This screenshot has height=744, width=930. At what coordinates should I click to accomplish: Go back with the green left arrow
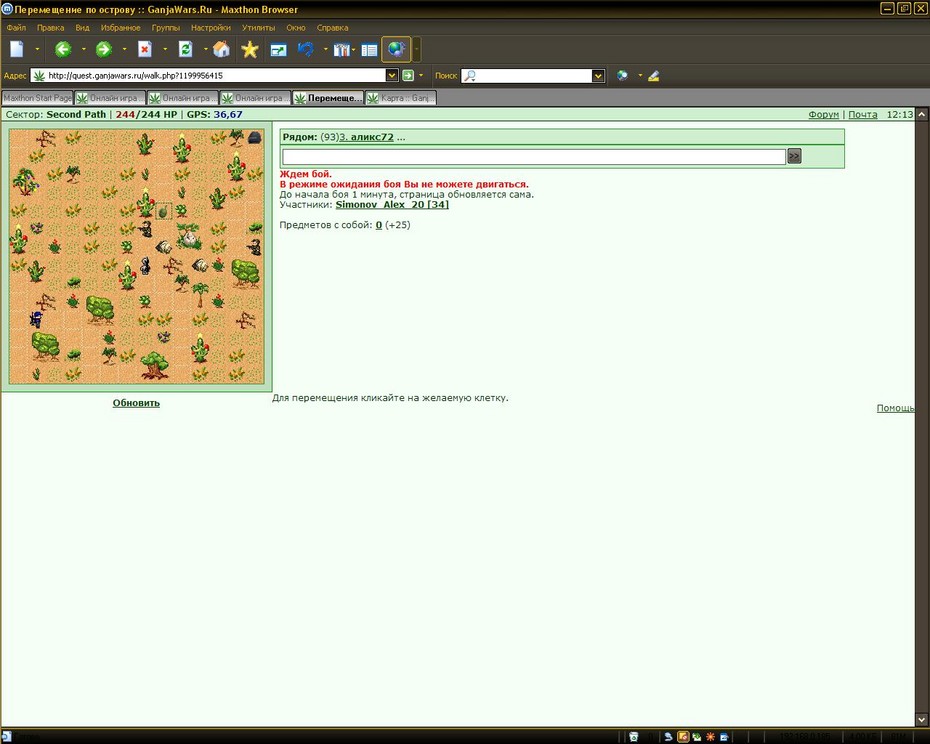coord(63,49)
